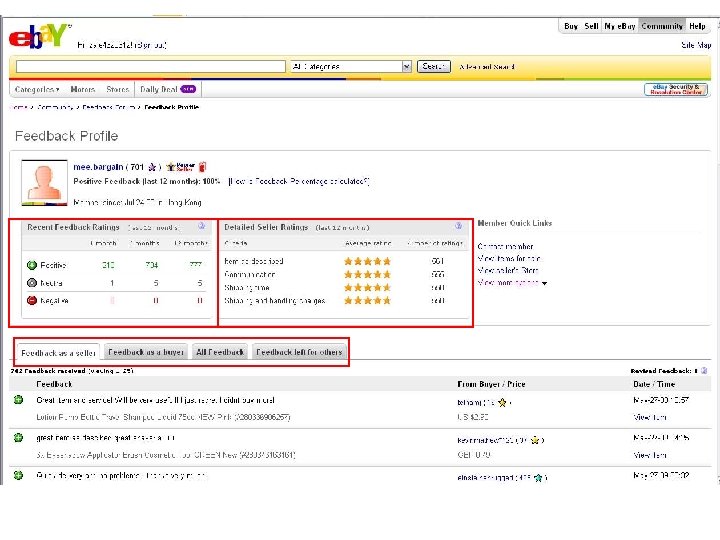Open the Contact member quick link
The height and width of the screenshot is (540, 720).
(x=505, y=247)
